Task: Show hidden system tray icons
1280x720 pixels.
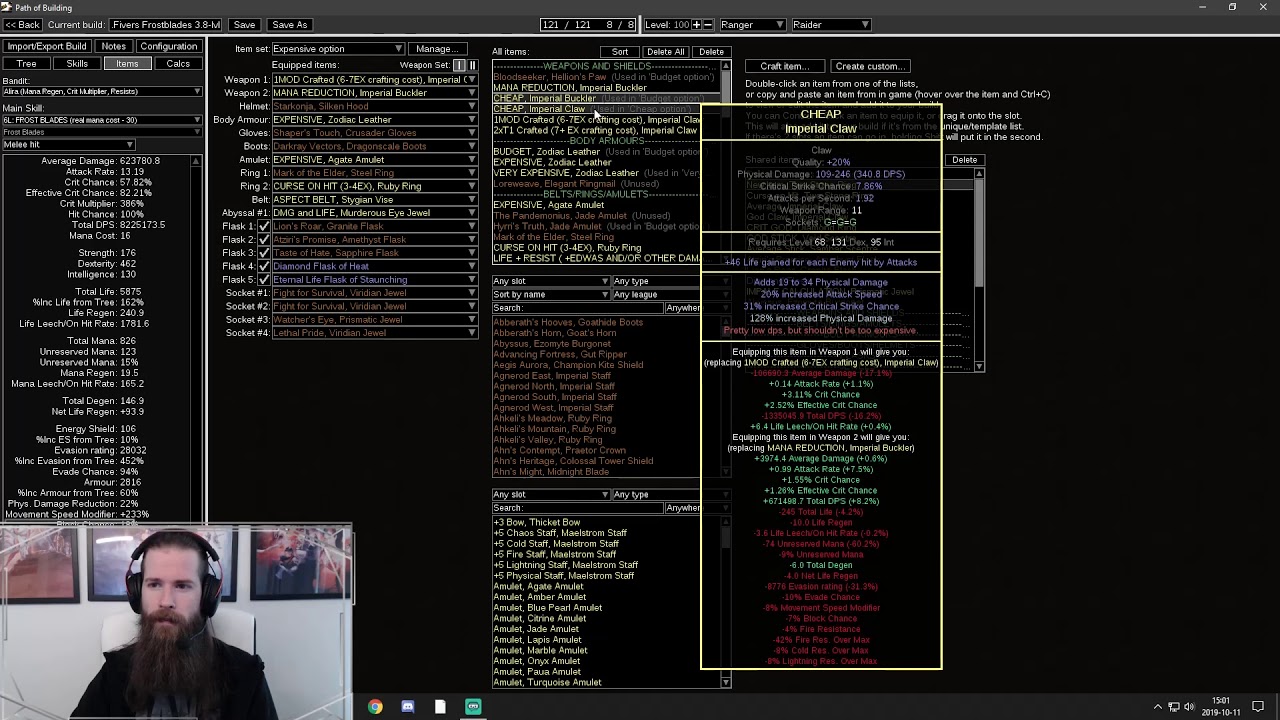Action: (1158, 707)
